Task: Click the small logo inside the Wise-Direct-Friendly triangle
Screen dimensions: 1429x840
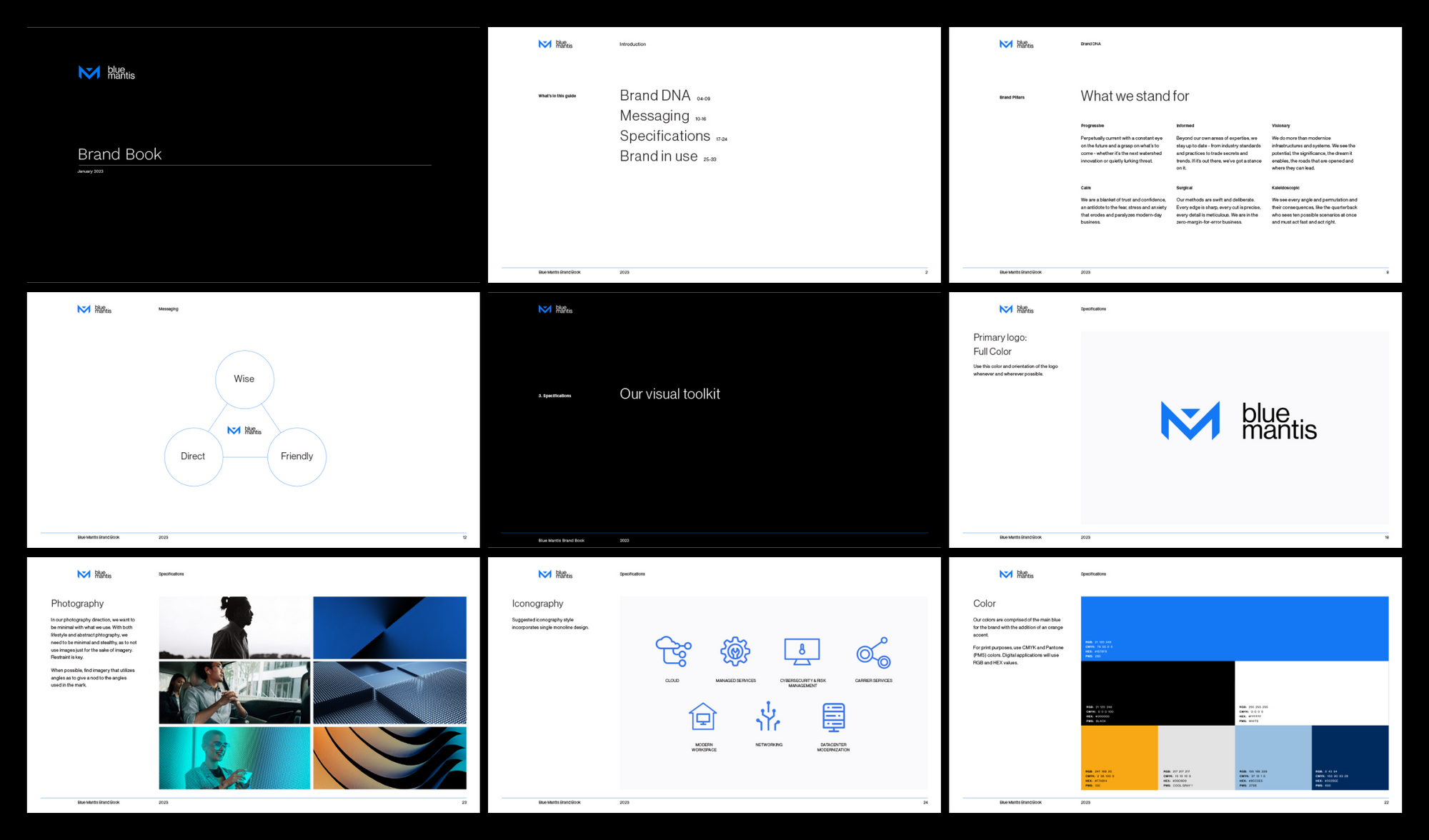Action: (x=244, y=431)
